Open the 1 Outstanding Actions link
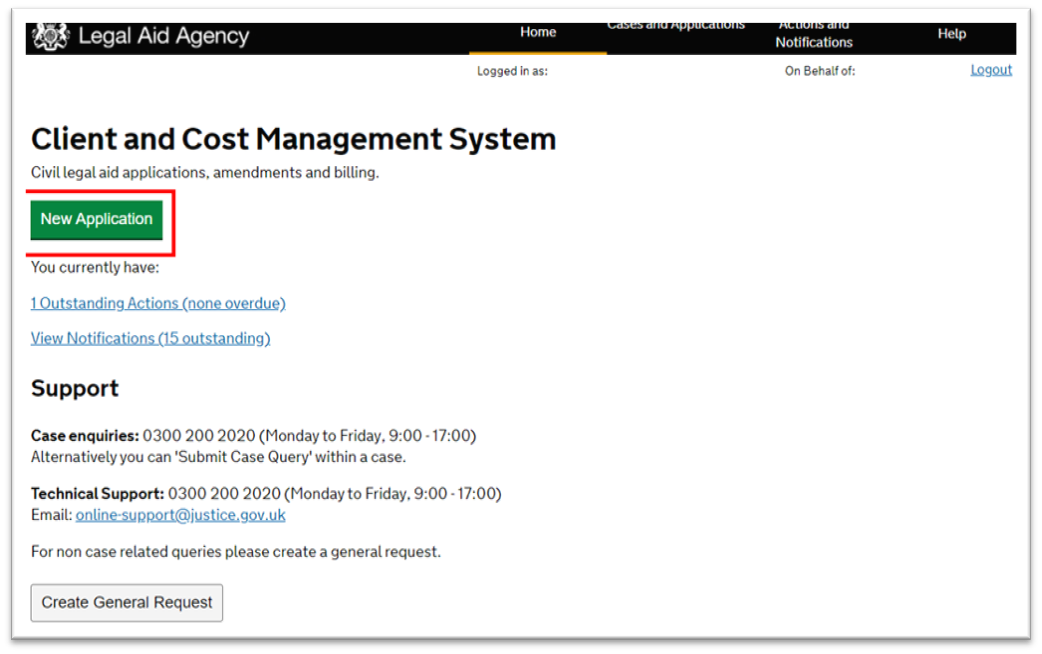The image size is (1042, 654). click(158, 303)
